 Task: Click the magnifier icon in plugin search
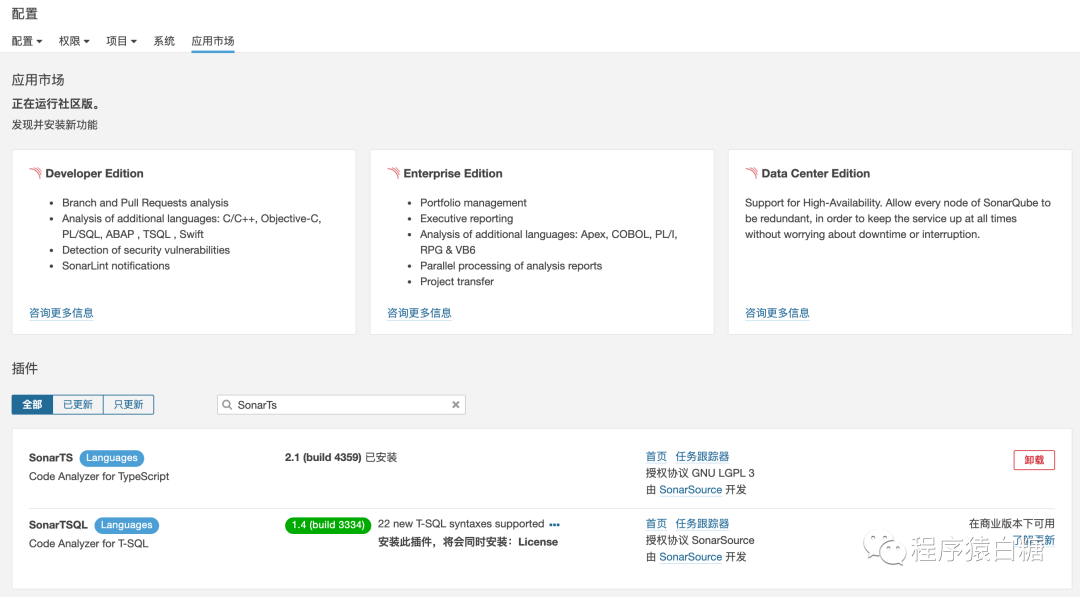pos(227,405)
